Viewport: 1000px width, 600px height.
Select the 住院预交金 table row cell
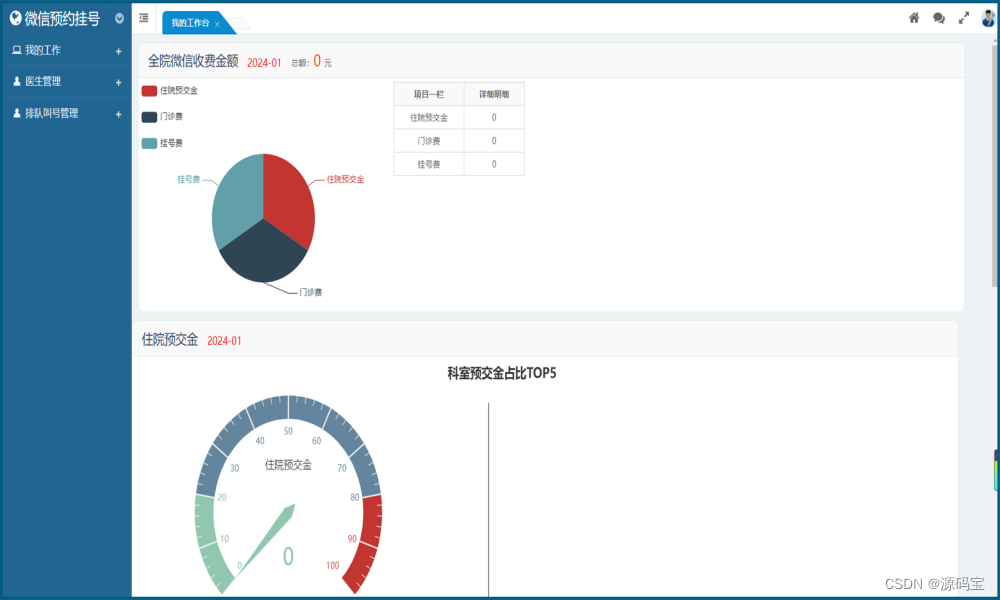tap(429, 117)
